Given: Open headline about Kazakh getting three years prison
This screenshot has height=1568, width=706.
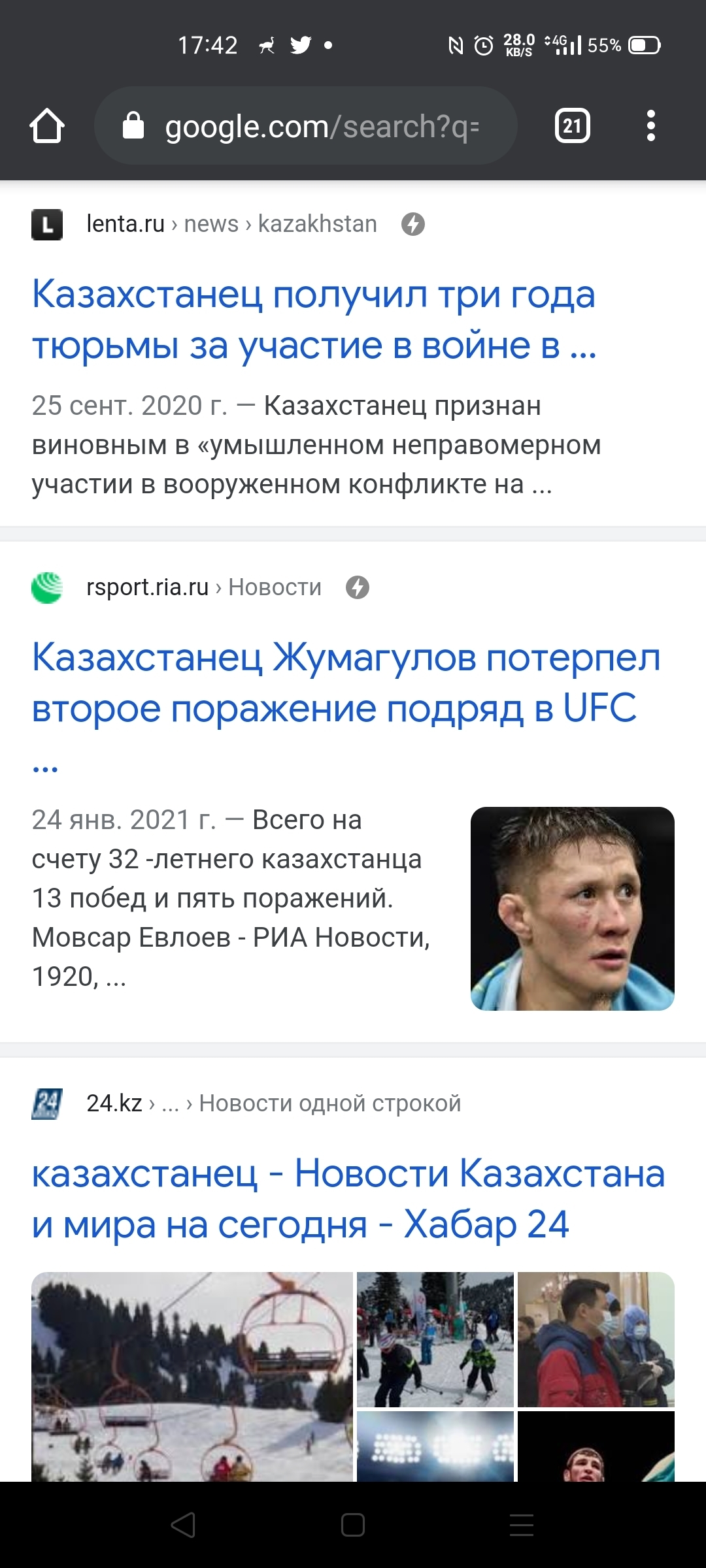Looking at the screenshot, I should (314, 319).
